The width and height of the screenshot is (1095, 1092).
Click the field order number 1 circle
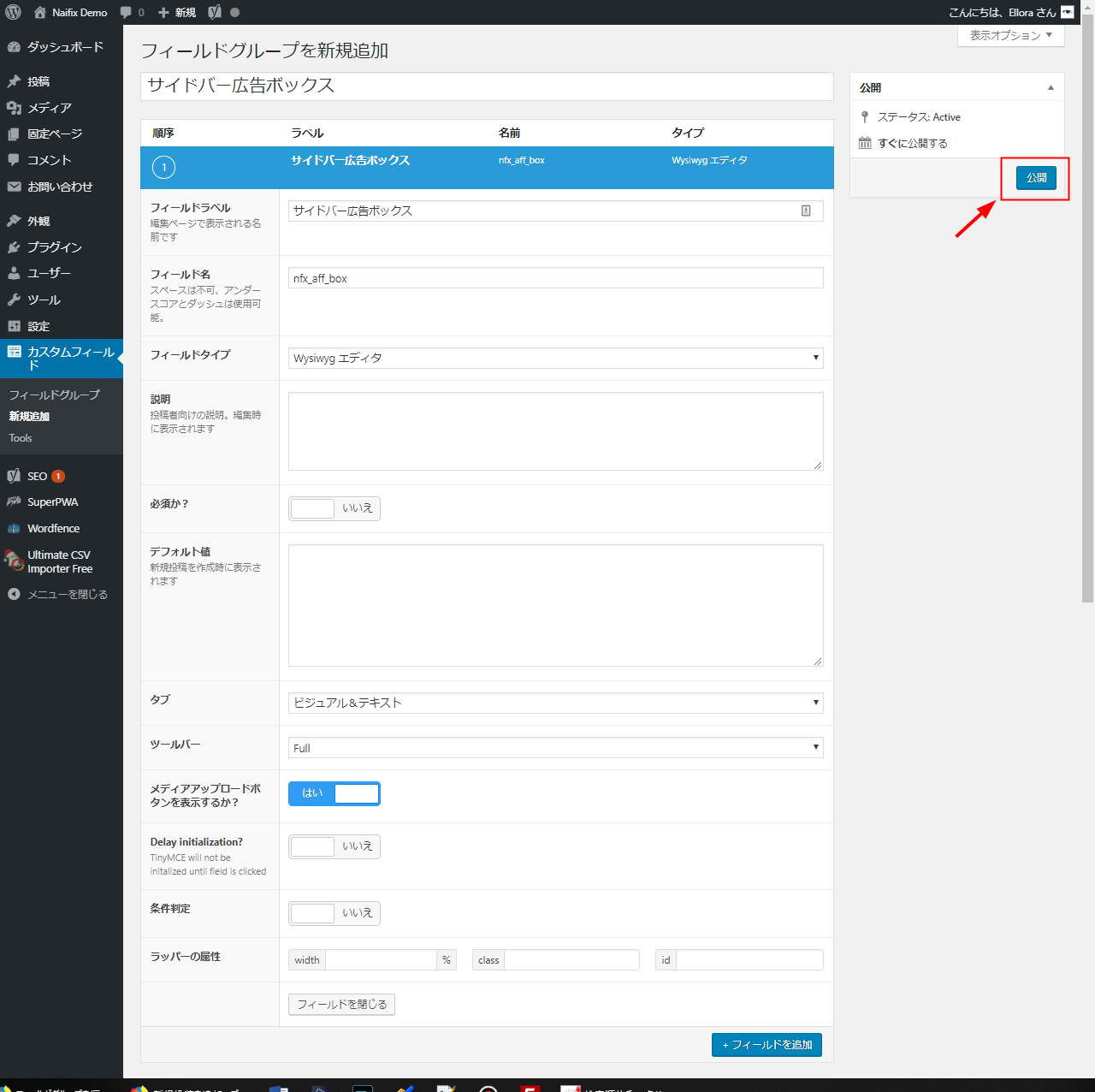pyautogui.click(x=163, y=167)
